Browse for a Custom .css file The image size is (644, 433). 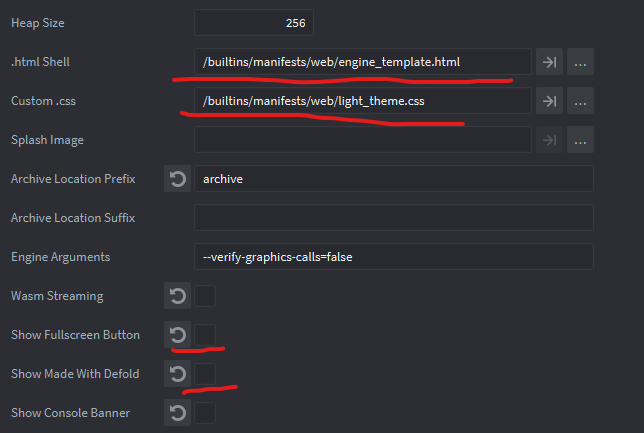pyautogui.click(x=581, y=101)
